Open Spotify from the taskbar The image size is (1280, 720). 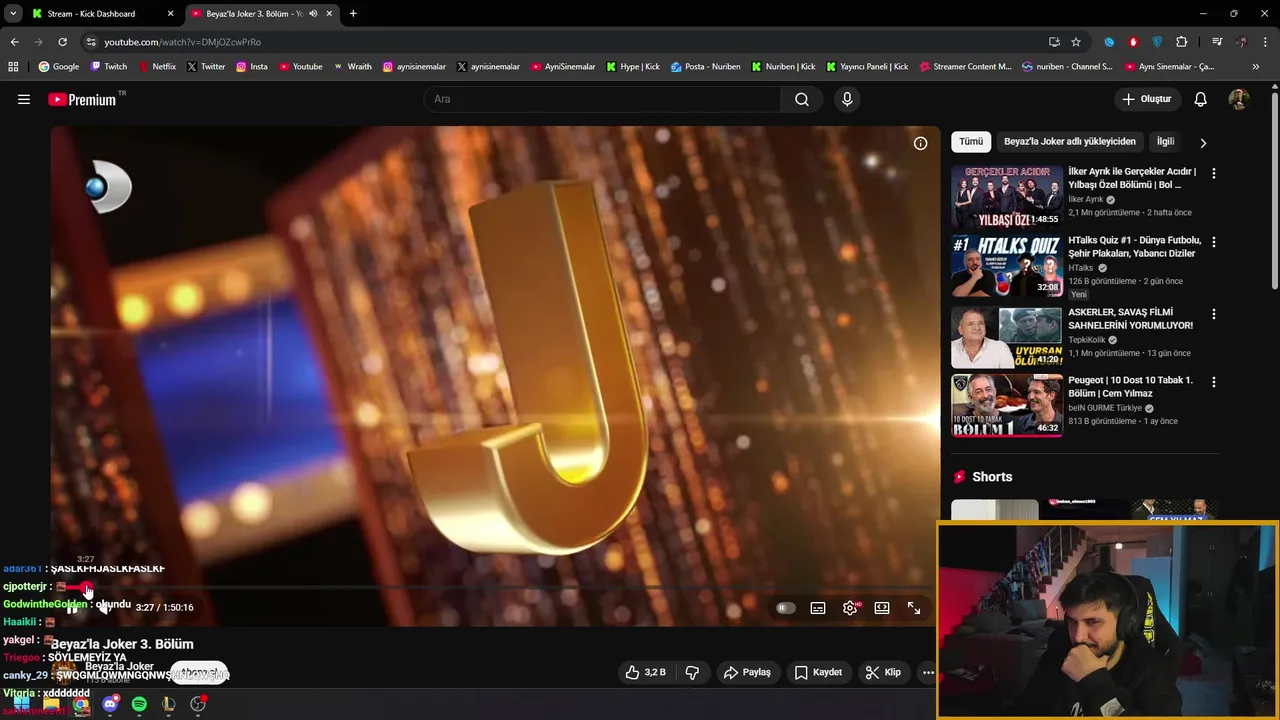tap(139, 705)
